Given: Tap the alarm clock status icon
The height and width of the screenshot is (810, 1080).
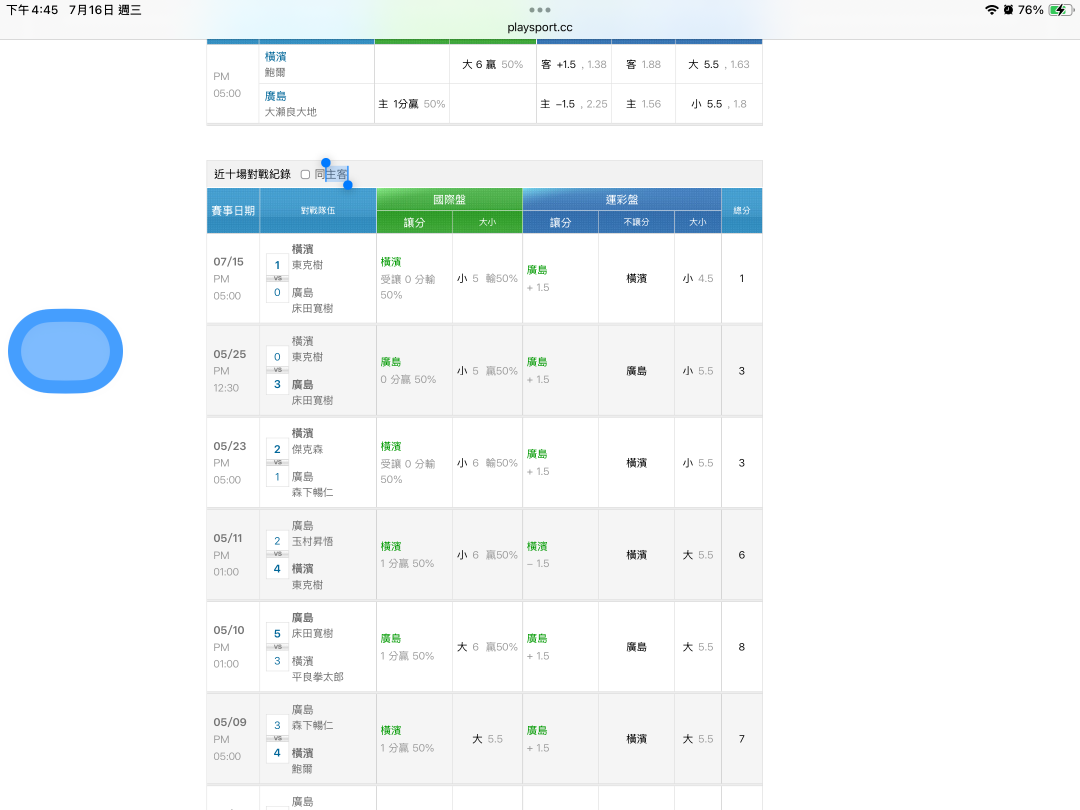Looking at the screenshot, I should [1008, 10].
